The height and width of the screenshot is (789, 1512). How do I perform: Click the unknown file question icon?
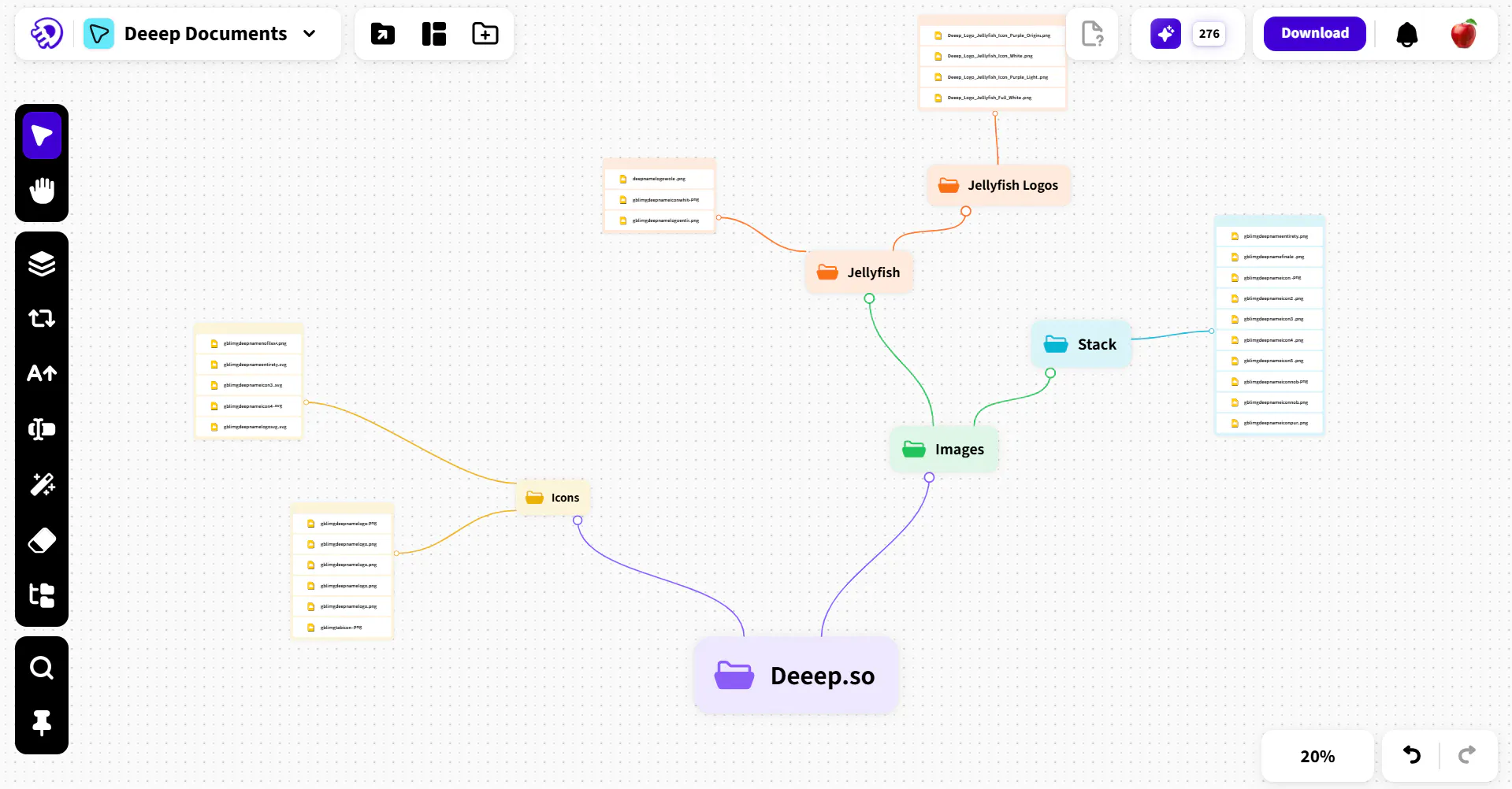(x=1093, y=34)
